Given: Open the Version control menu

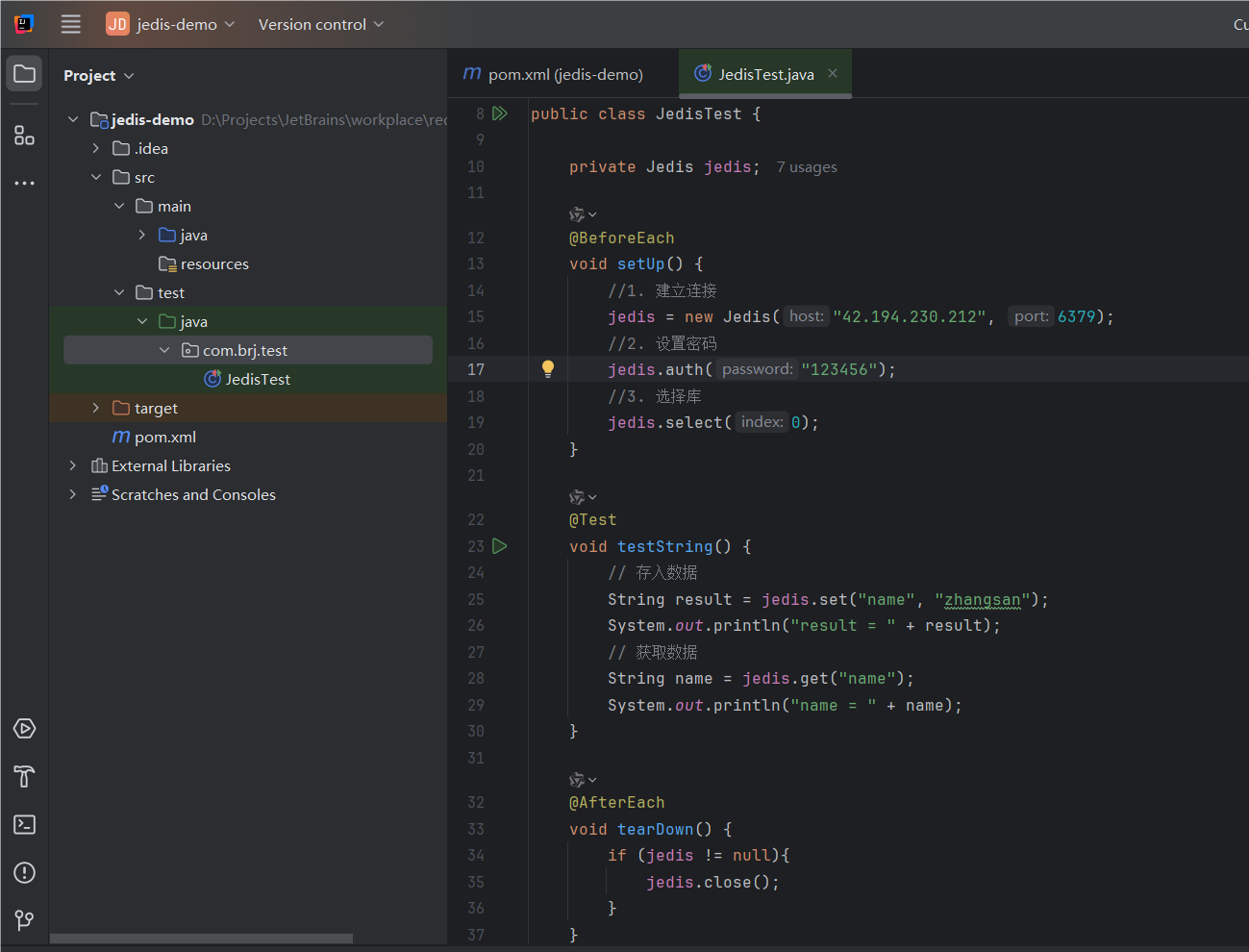Looking at the screenshot, I should (320, 23).
